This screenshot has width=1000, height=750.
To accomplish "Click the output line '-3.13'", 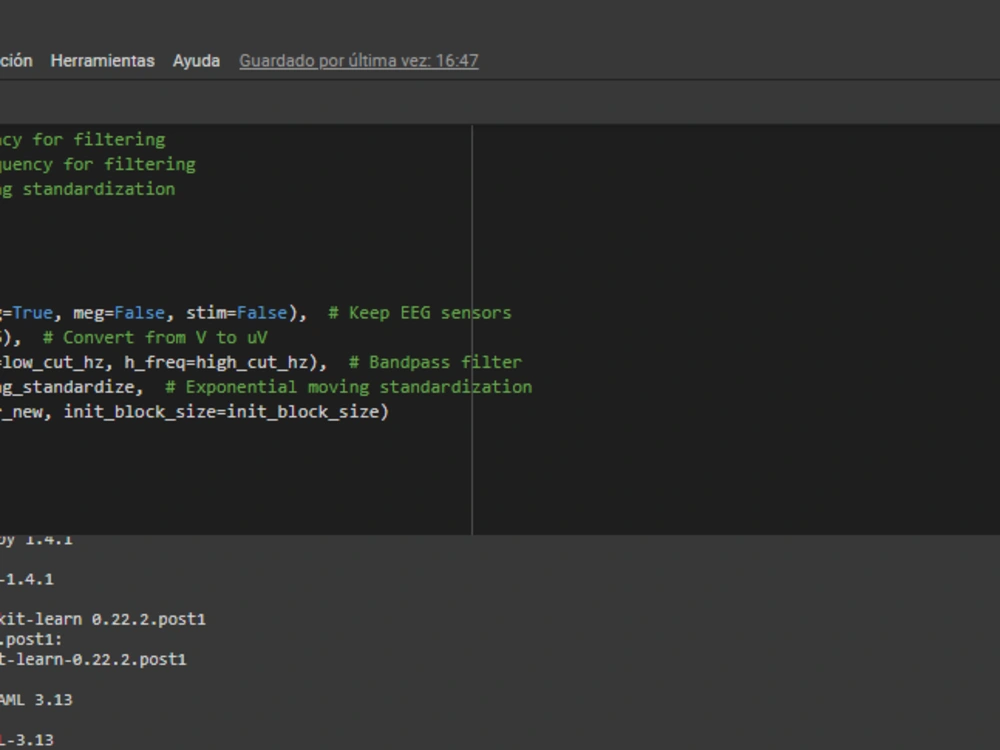I will click(x=27, y=740).
